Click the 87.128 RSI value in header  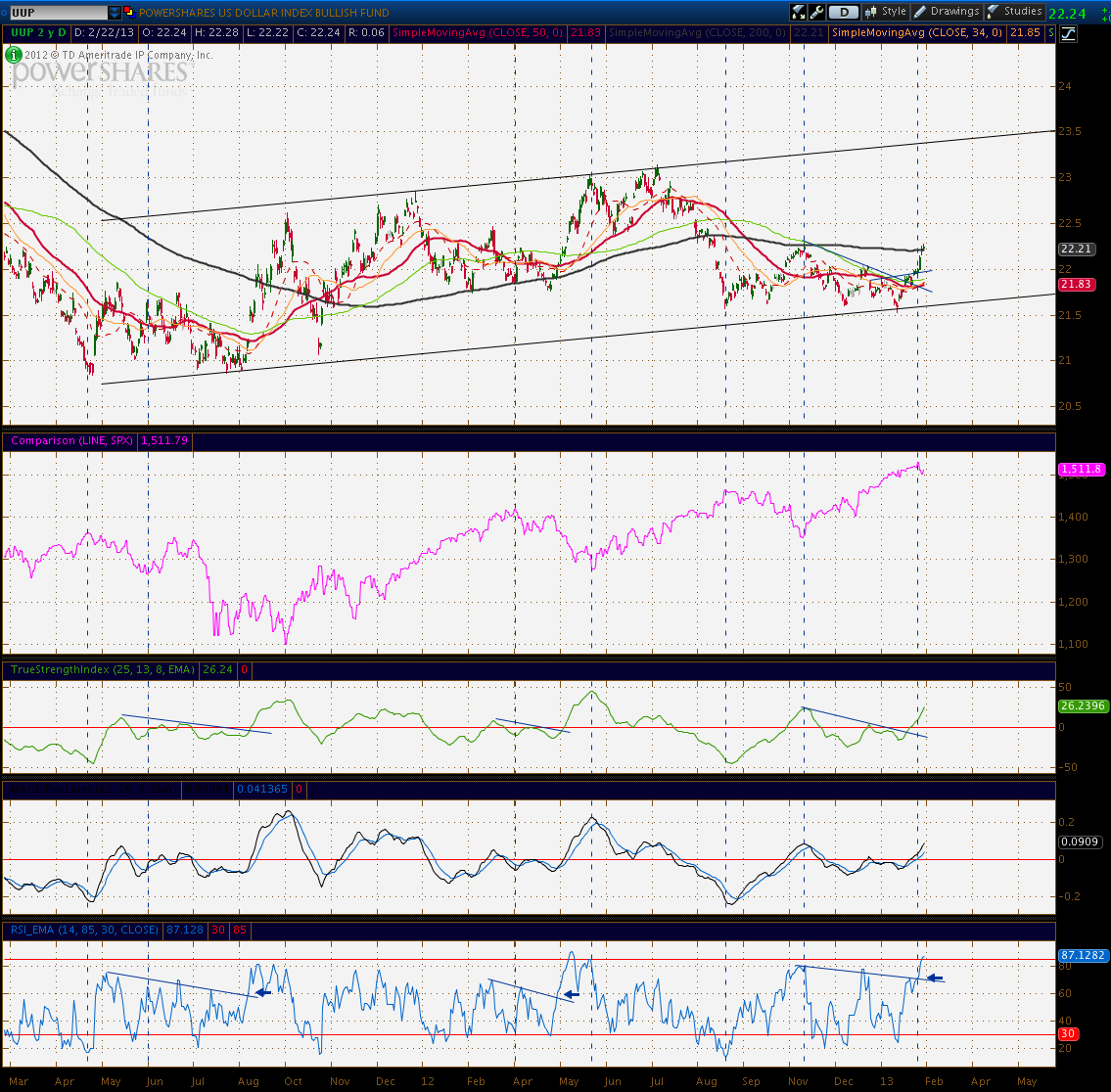(x=185, y=930)
